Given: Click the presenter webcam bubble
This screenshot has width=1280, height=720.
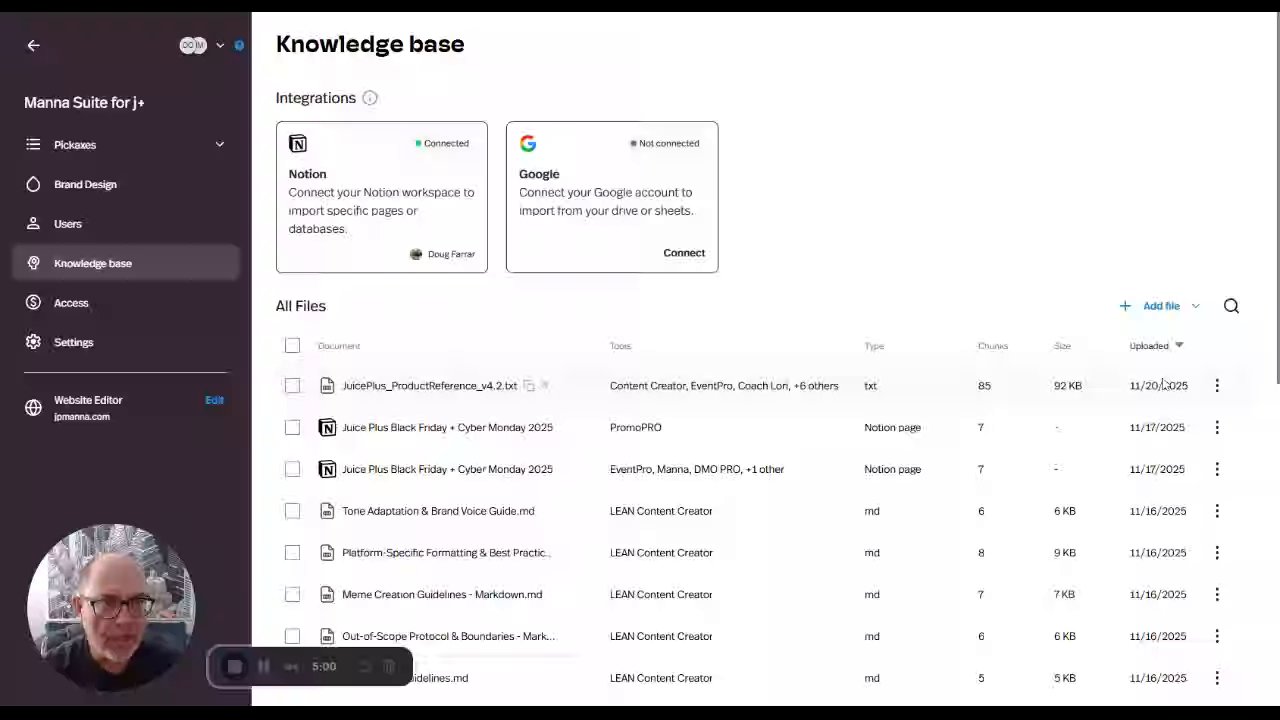Looking at the screenshot, I should click(x=112, y=607).
